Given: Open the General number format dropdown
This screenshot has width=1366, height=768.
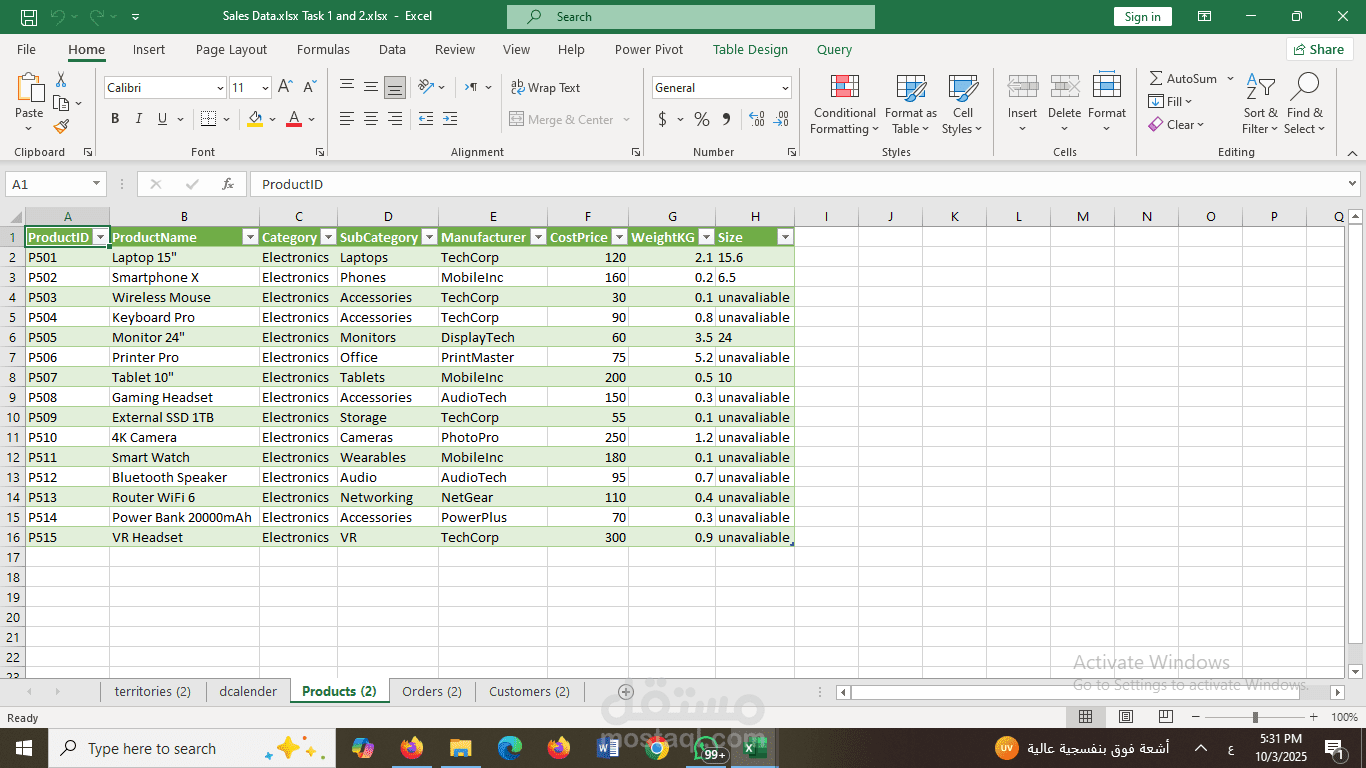Looking at the screenshot, I should pos(785,88).
